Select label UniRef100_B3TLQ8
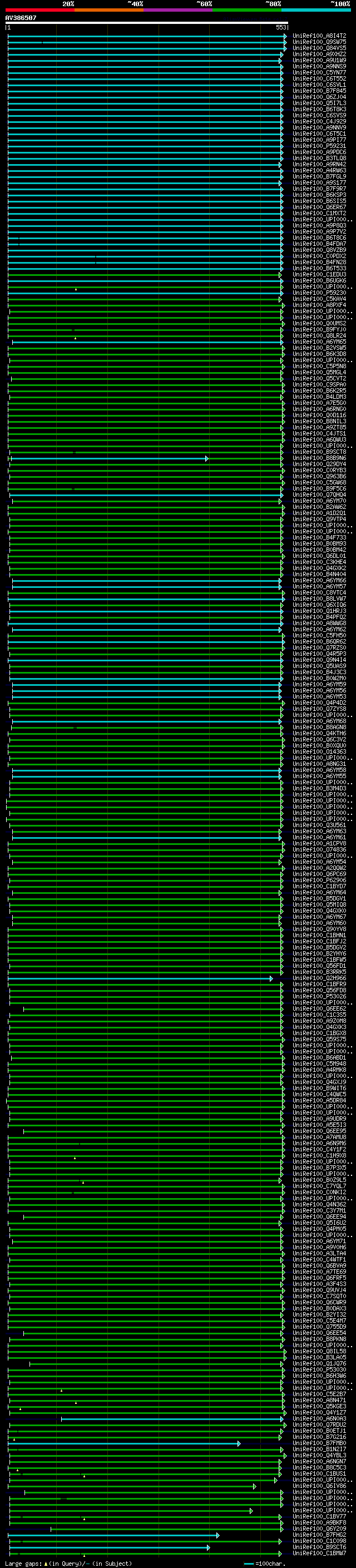 [x=319, y=159]
